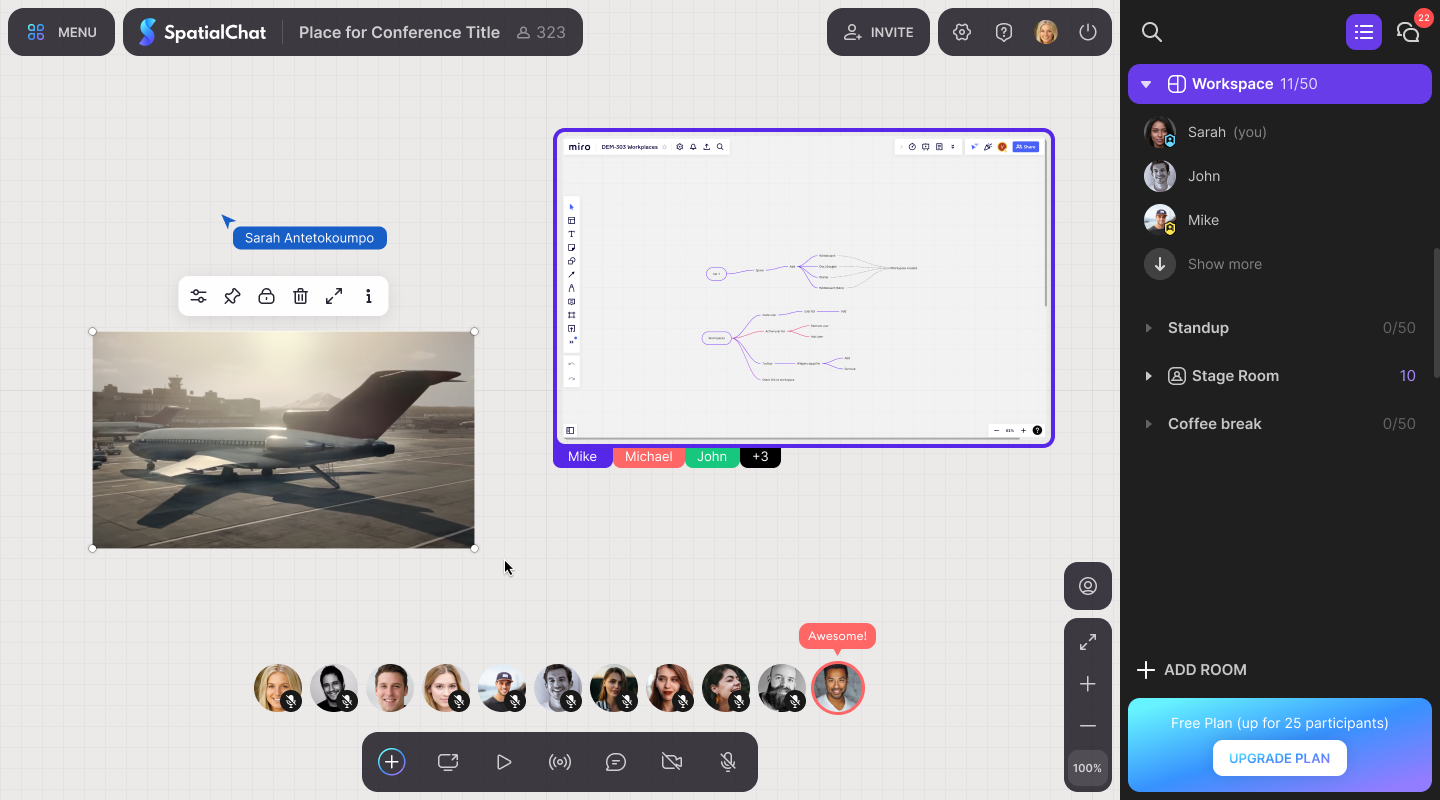The image size is (1440, 800).
Task: Toggle the rooms list panel icon
Action: [x=1363, y=32]
